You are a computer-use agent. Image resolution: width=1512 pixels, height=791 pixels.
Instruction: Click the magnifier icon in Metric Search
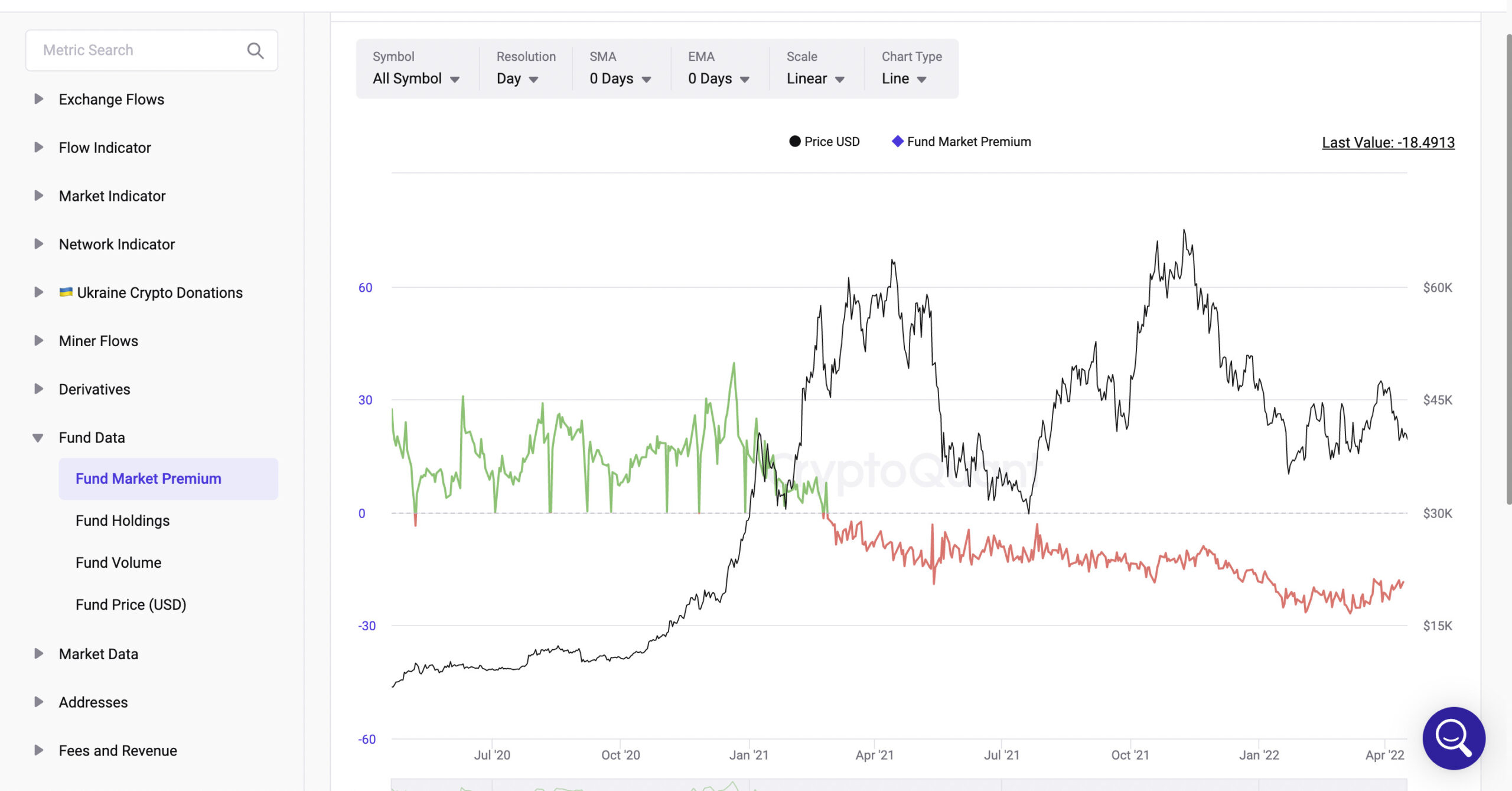[255, 51]
